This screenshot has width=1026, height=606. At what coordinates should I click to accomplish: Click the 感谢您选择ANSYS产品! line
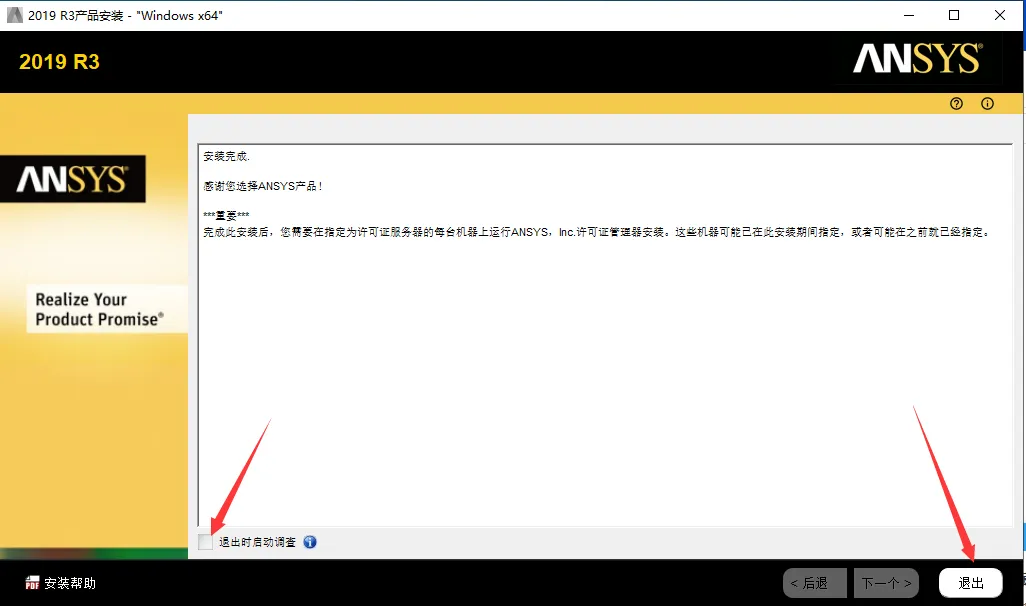coord(262,186)
